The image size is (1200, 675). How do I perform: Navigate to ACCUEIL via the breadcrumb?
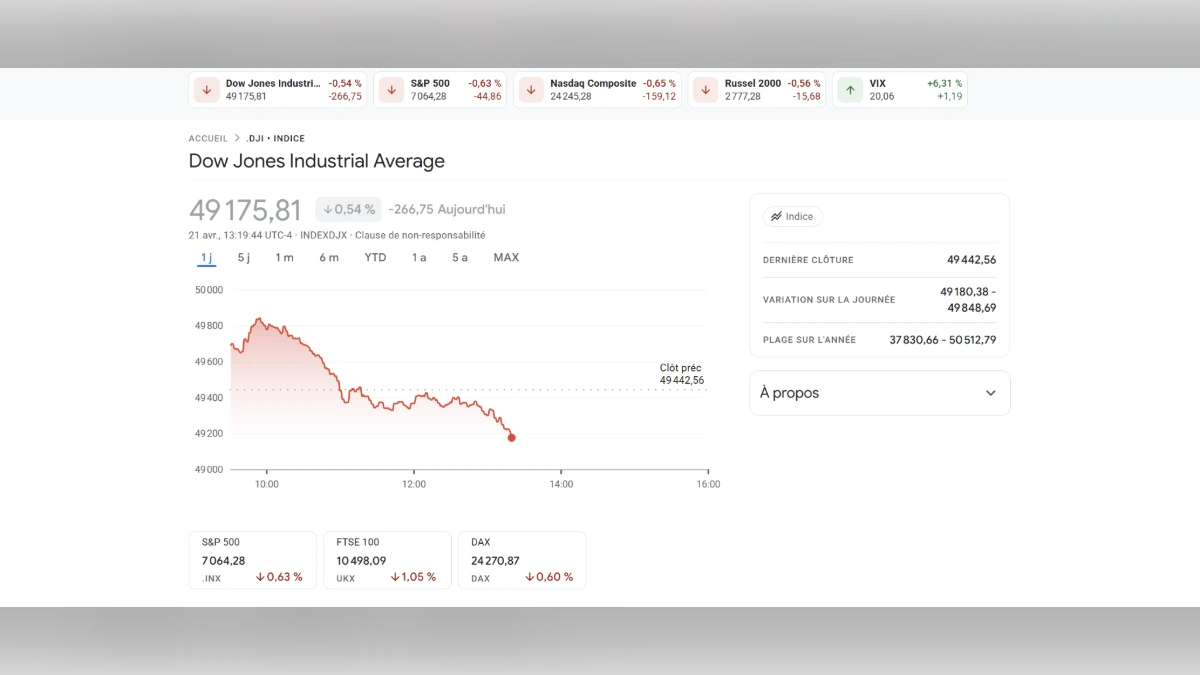tap(207, 138)
